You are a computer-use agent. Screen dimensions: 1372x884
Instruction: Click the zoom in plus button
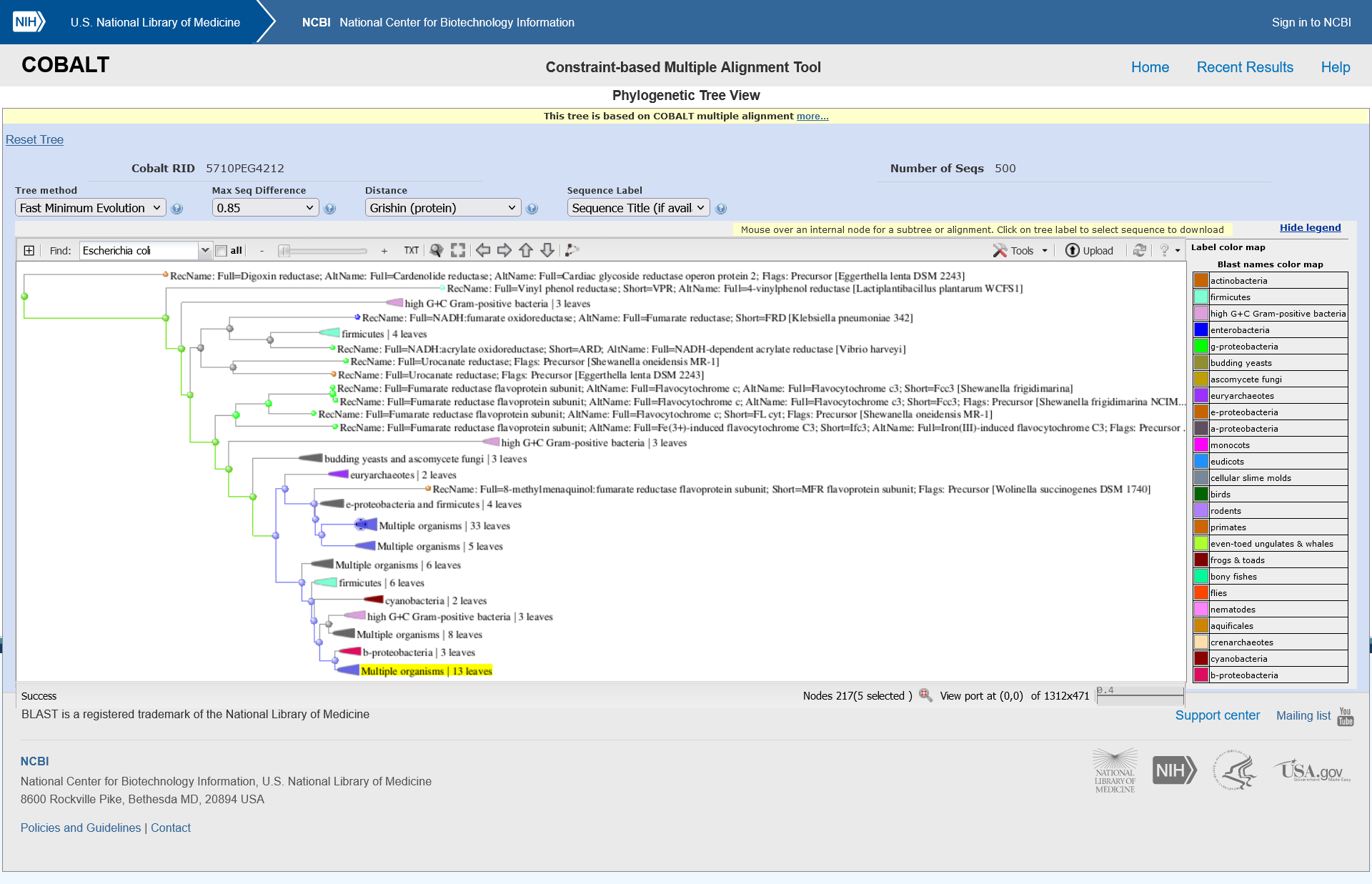384,251
